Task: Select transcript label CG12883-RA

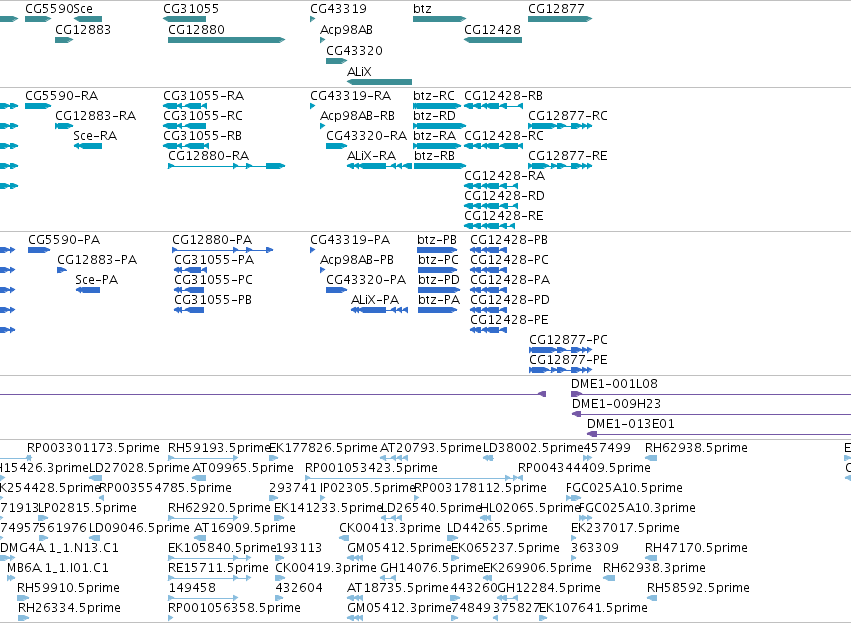Action: point(96,116)
